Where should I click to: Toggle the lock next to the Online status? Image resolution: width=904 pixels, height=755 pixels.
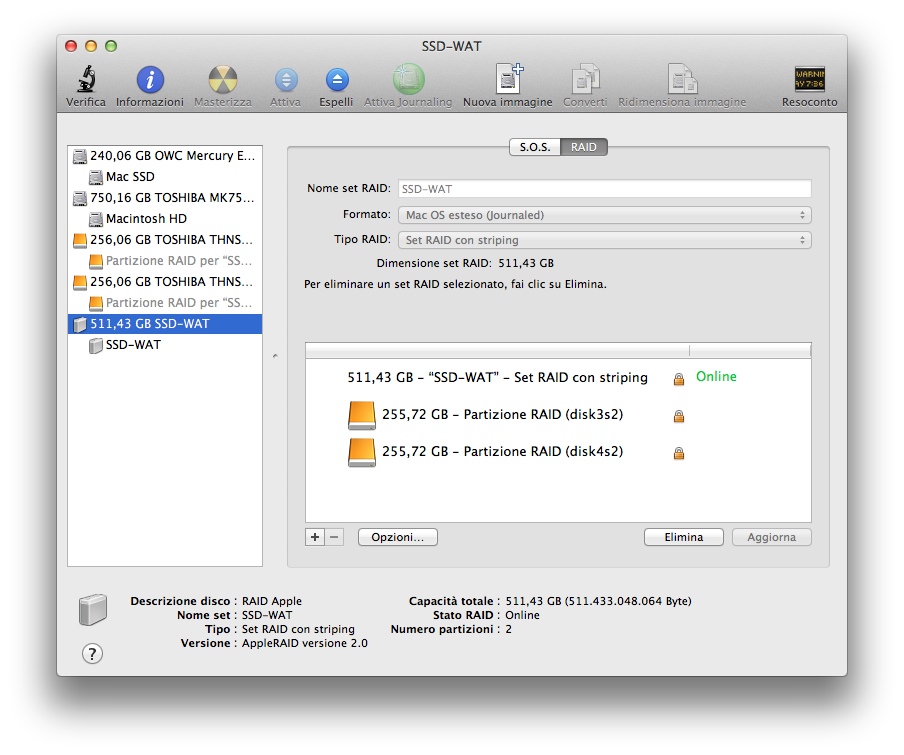point(678,379)
